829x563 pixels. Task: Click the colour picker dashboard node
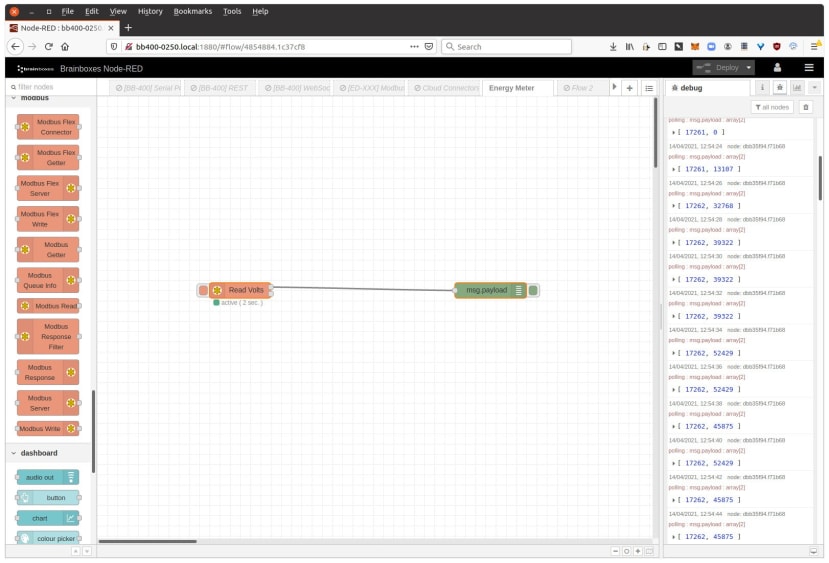point(48,538)
